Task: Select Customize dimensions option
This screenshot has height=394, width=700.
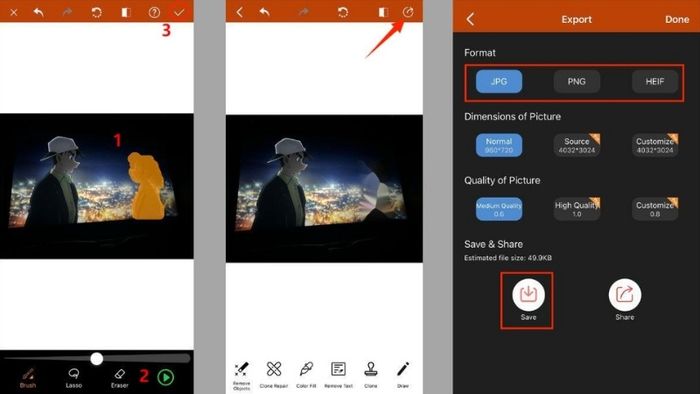Action: (654, 145)
